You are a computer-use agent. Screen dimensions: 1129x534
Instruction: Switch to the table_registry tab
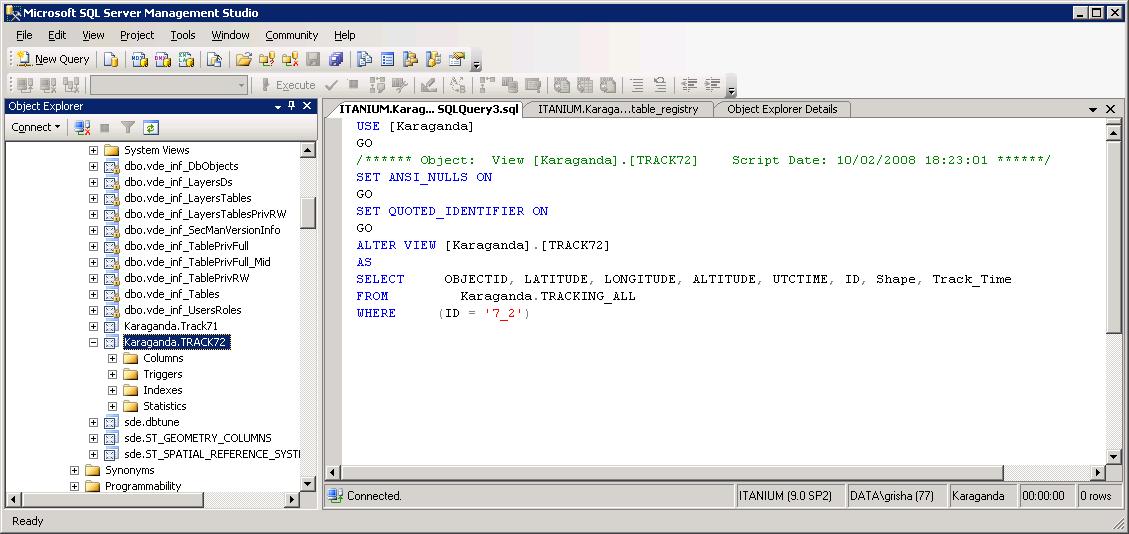click(x=618, y=109)
